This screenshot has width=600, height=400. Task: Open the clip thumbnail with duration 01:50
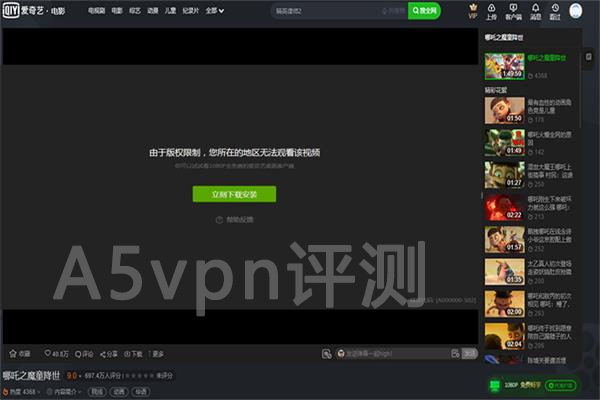tap(504, 110)
